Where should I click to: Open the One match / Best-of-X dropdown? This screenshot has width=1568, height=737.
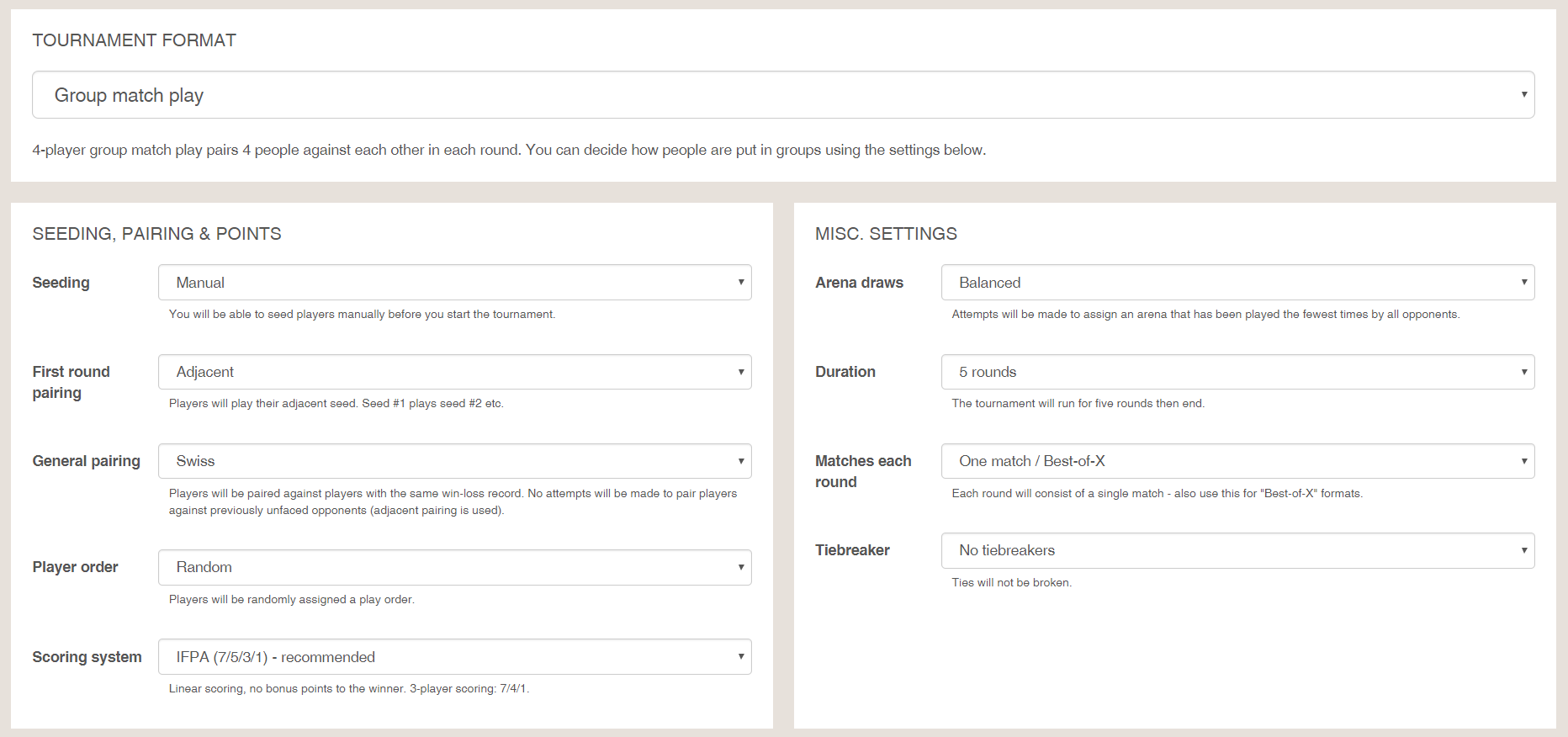click(x=1237, y=461)
